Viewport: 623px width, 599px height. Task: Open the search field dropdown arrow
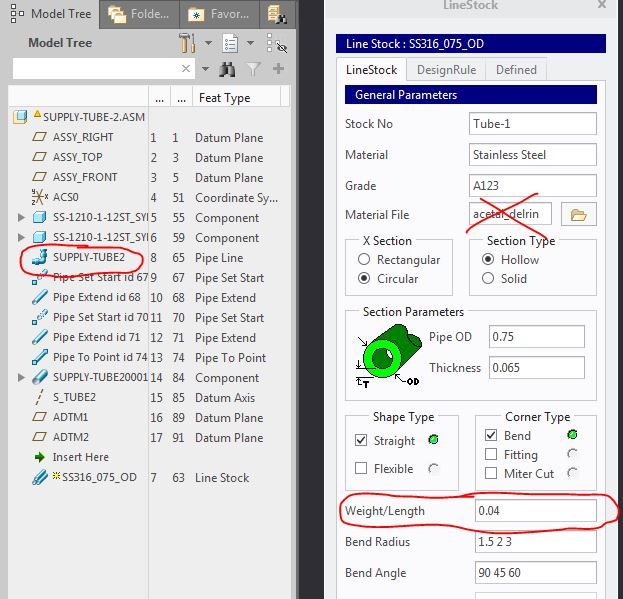tap(205, 69)
